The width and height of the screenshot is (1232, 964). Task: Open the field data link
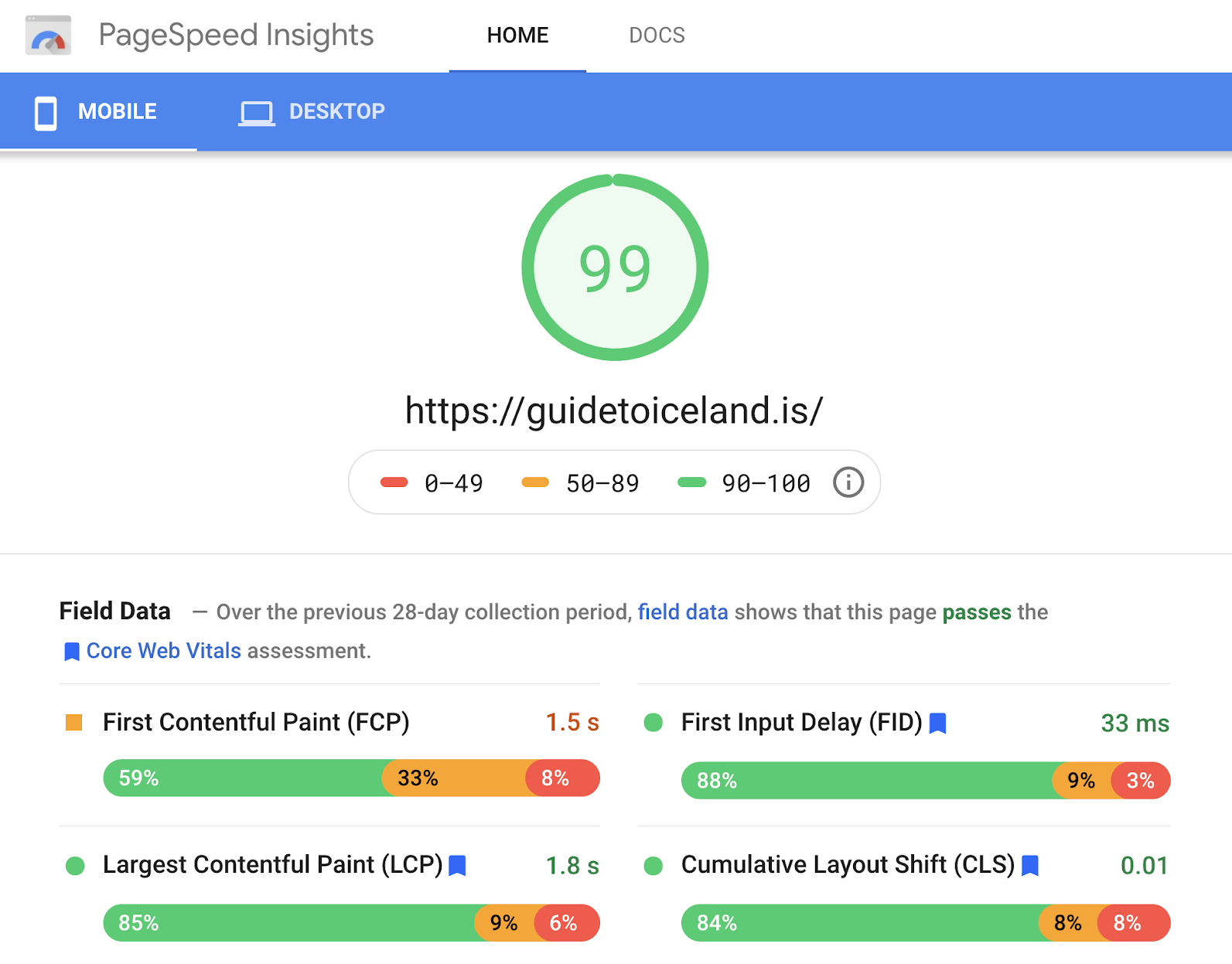pyautogui.click(x=683, y=612)
